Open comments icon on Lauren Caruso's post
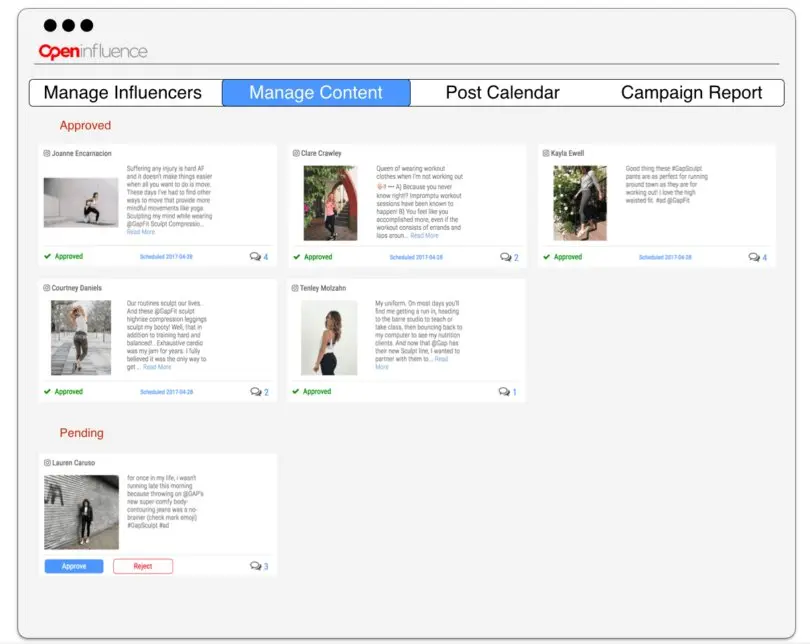This screenshot has width=810, height=644. click(x=255, y=567)
